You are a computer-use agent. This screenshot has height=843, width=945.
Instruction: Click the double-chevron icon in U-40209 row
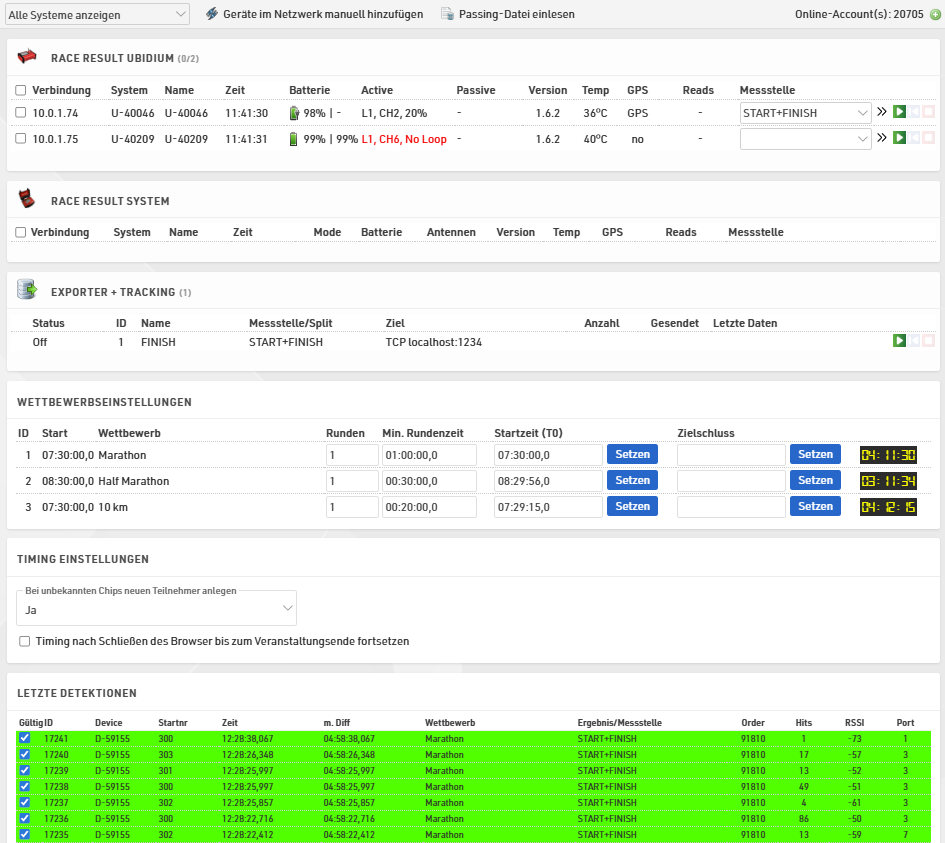pyautogui.click(x=882, y=138)
